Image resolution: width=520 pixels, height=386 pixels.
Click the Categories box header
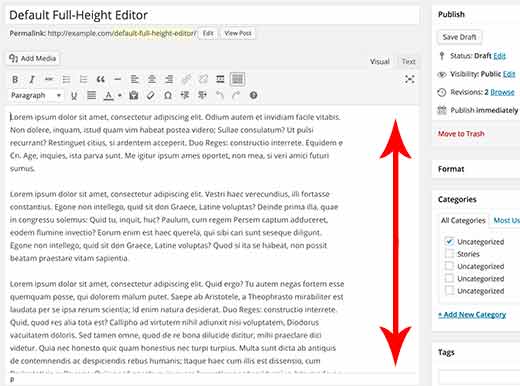click(476, 199)
